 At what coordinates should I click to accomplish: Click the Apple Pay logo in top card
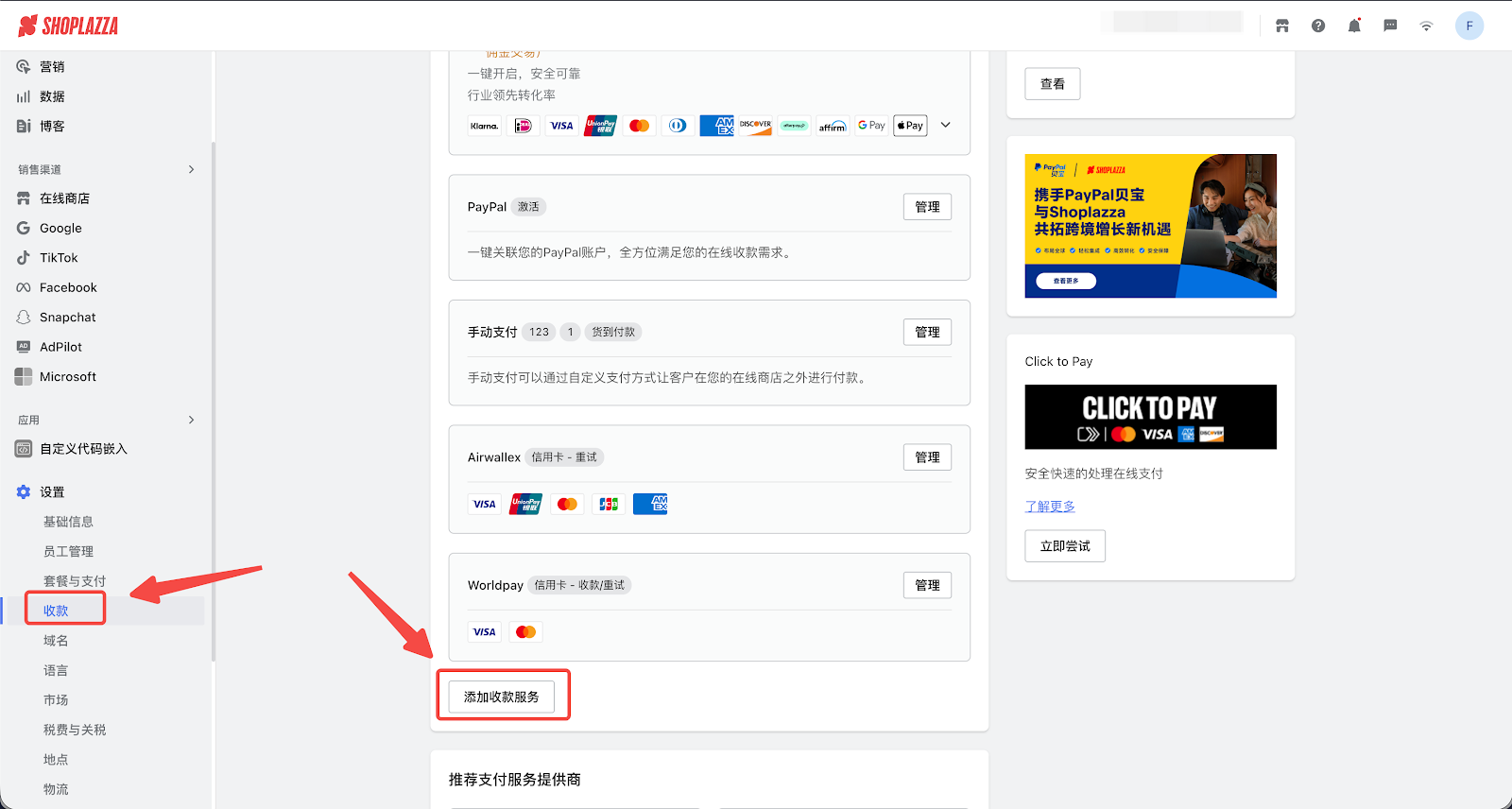910,126
